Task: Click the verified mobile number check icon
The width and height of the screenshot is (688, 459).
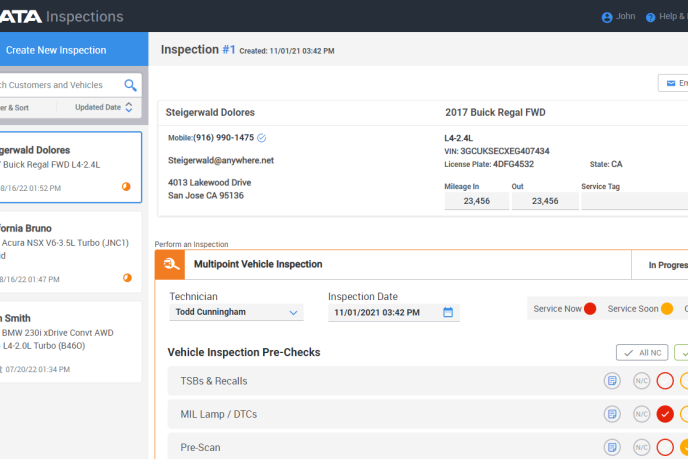Action: tap(262, 137)
